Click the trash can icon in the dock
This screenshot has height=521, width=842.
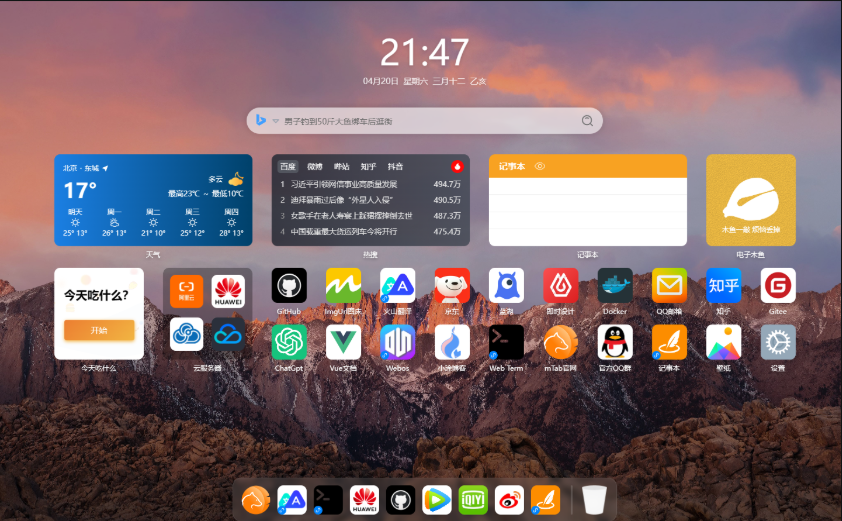tap(594, 500)
